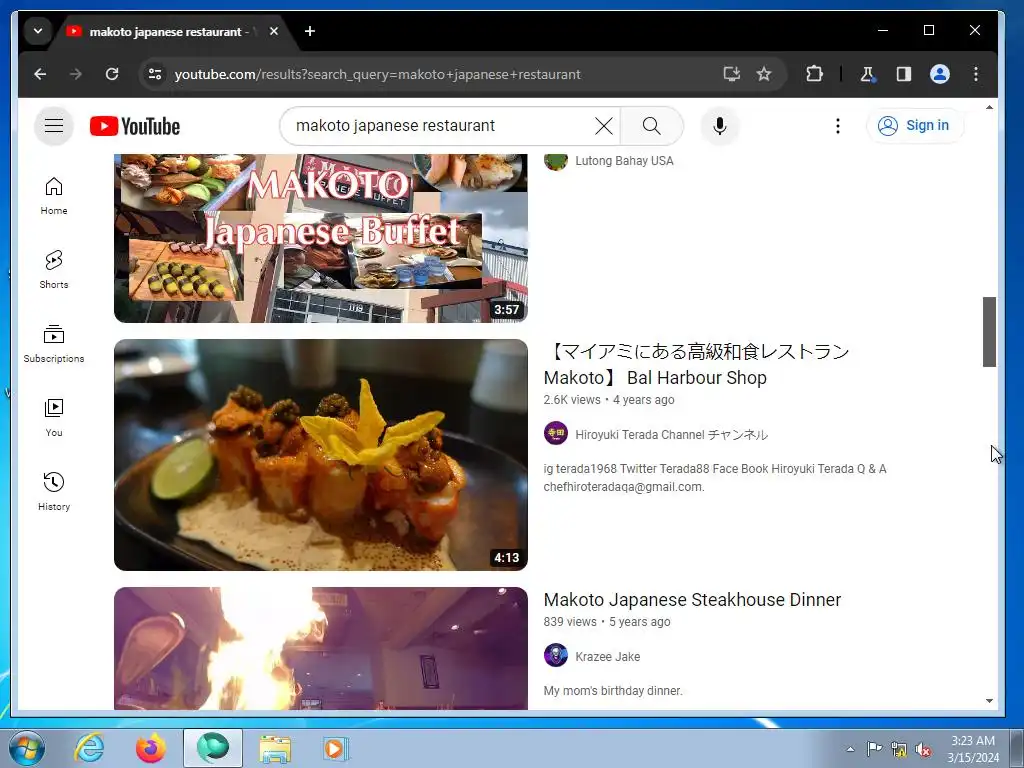Click '2.6K views' text

571,400
